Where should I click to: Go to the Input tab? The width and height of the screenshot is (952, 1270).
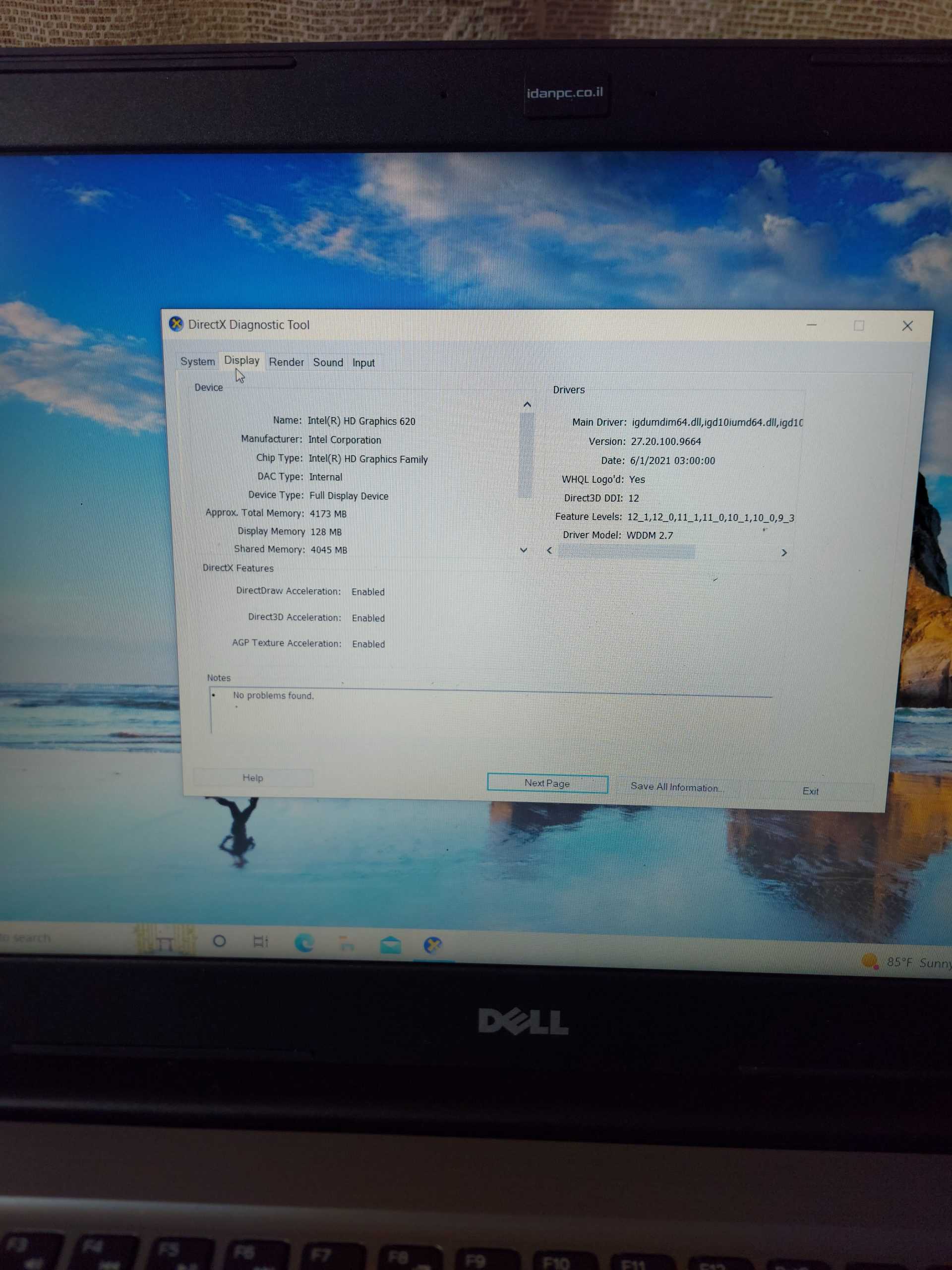363,363
